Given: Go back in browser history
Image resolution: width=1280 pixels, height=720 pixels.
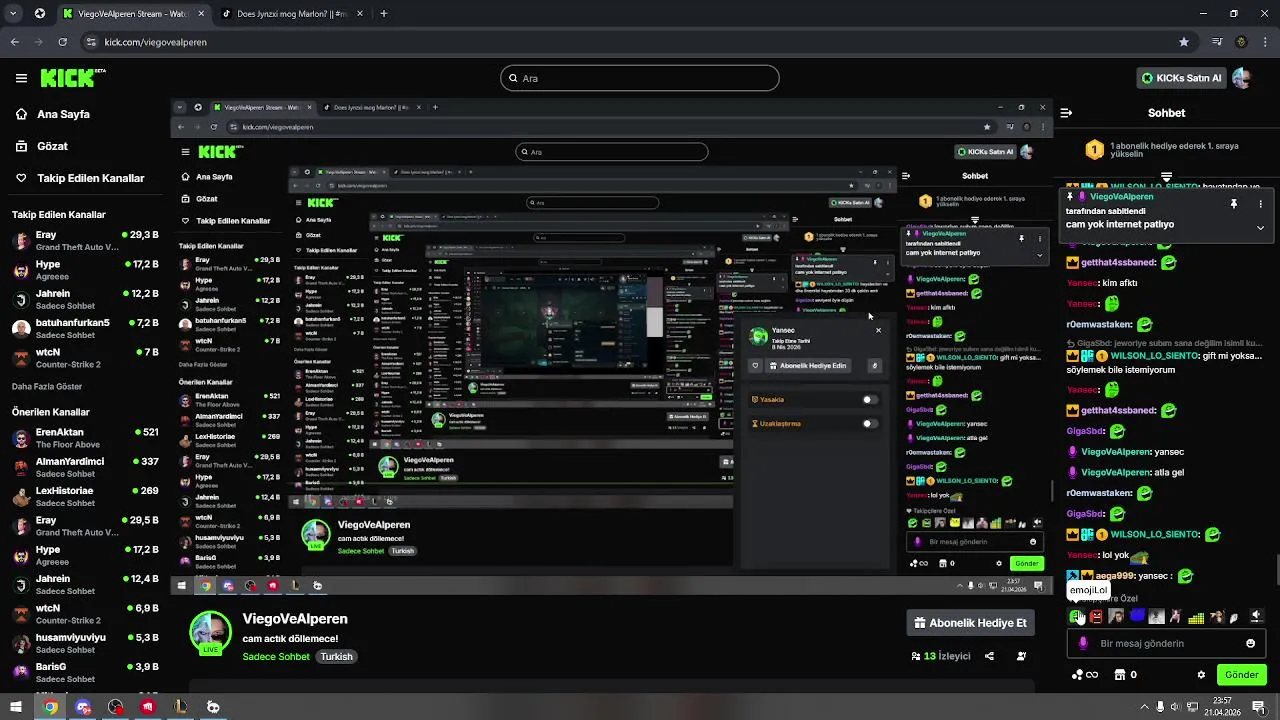Looking at the screenshot, I should [15, 42].
